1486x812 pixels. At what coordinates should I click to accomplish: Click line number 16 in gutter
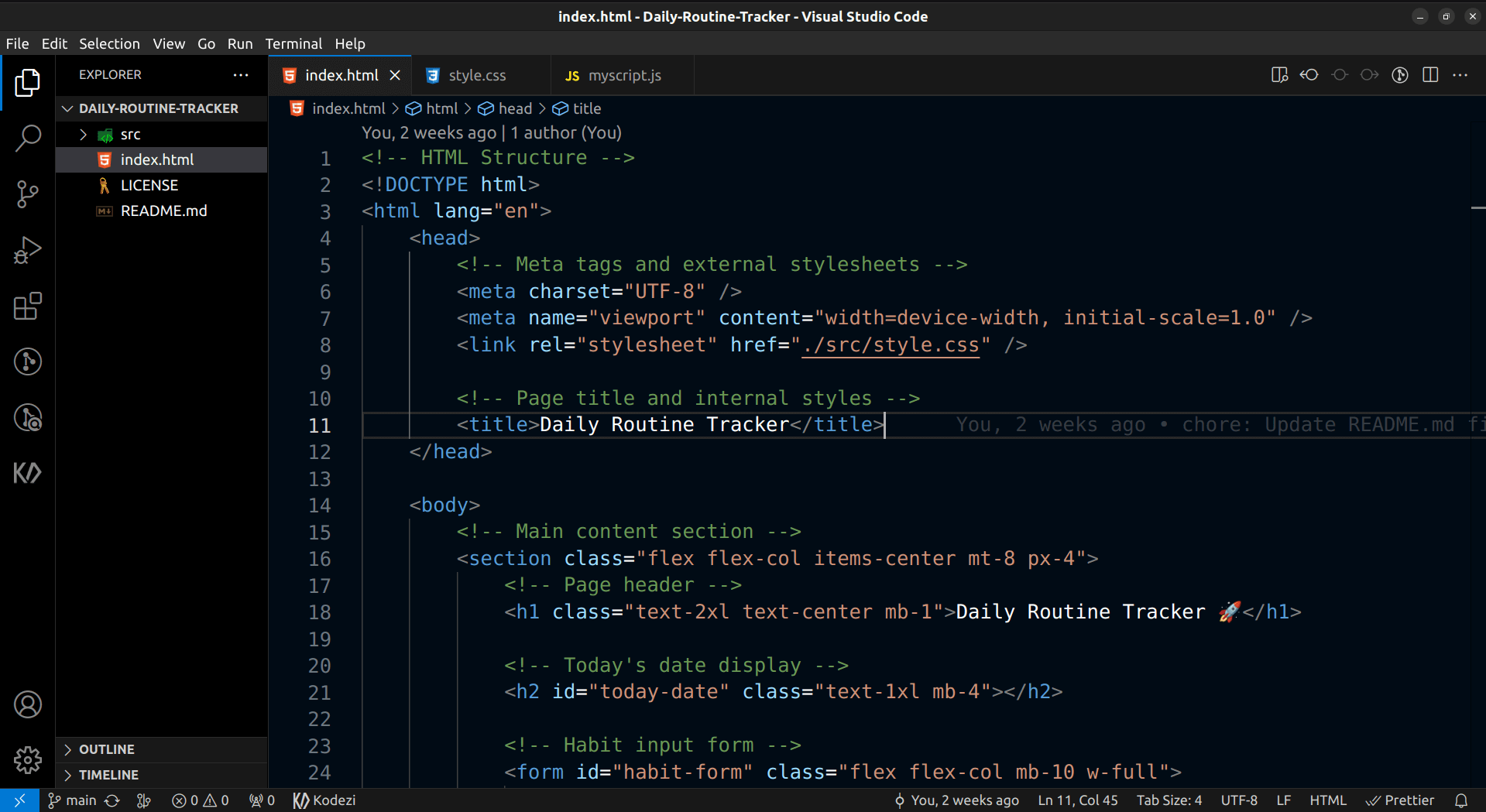(x=320, y=559)
